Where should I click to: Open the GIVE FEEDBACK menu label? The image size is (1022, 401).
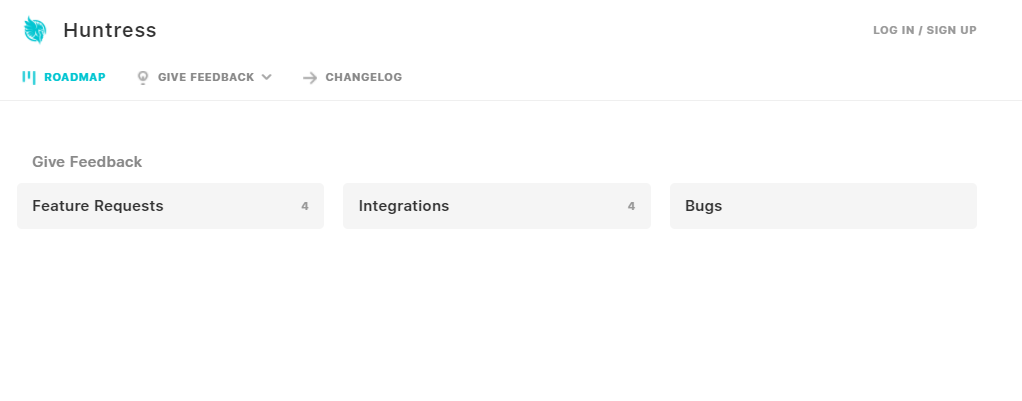(x=206, y=77)
